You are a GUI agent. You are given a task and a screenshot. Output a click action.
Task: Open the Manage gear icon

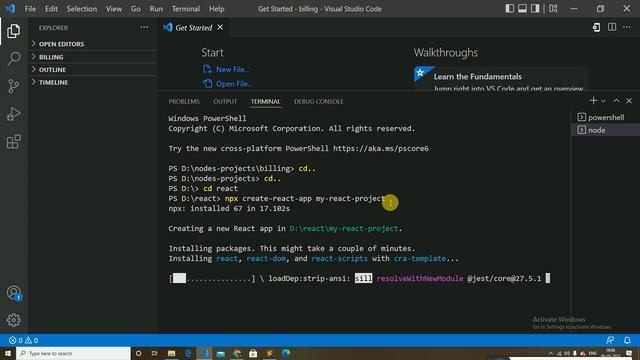click(13, 320)
